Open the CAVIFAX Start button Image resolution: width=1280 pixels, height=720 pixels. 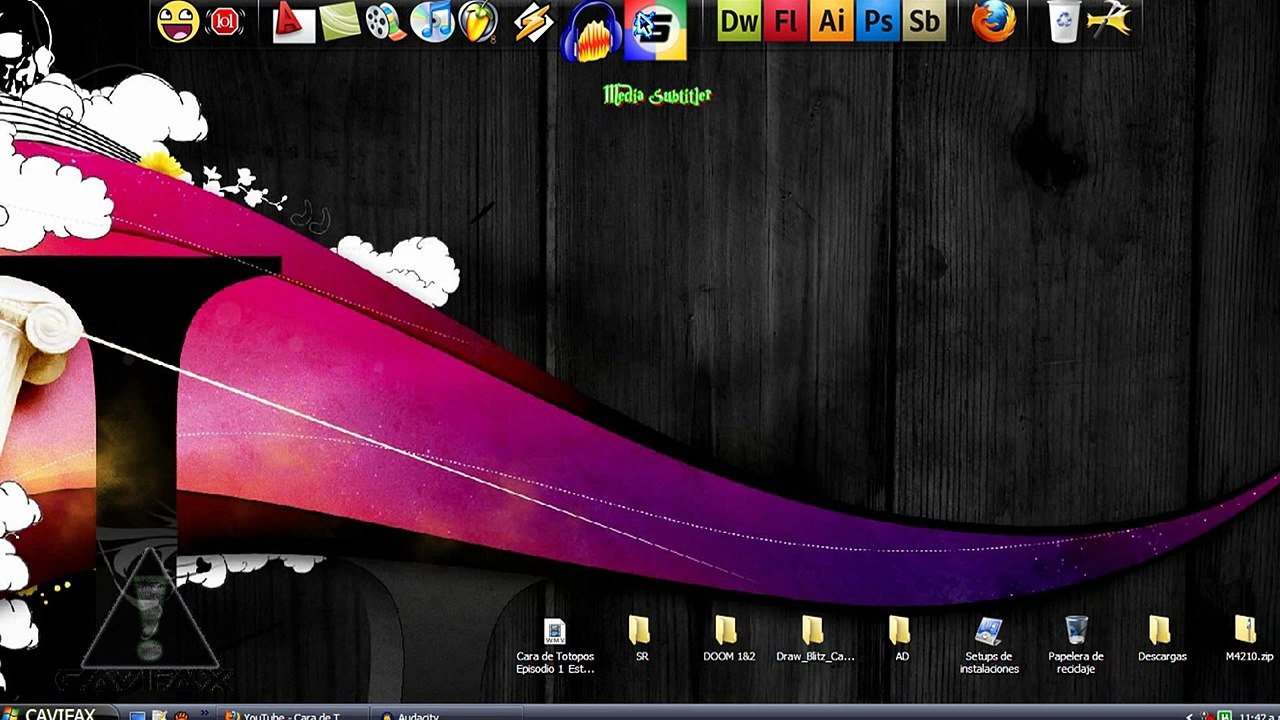pyautogui.click(x=58, y=713)
